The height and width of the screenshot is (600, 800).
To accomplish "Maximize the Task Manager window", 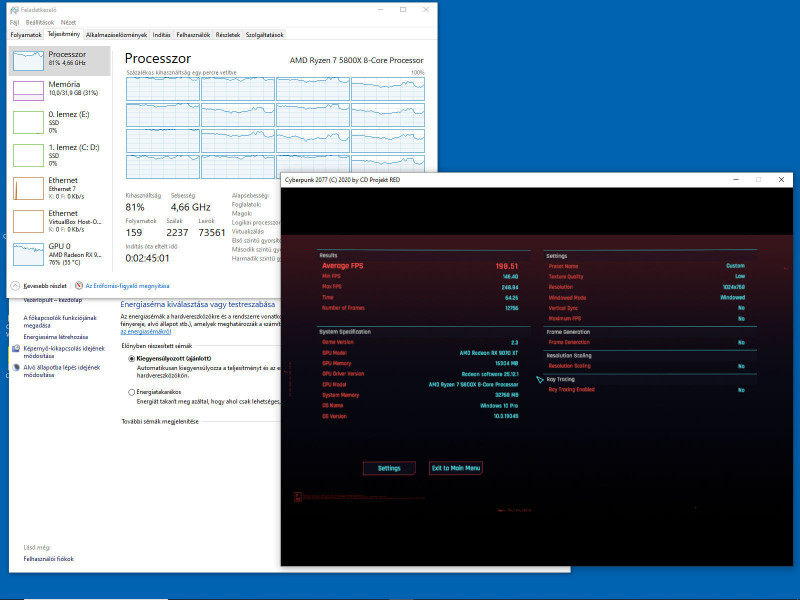I will click(403, 10).
